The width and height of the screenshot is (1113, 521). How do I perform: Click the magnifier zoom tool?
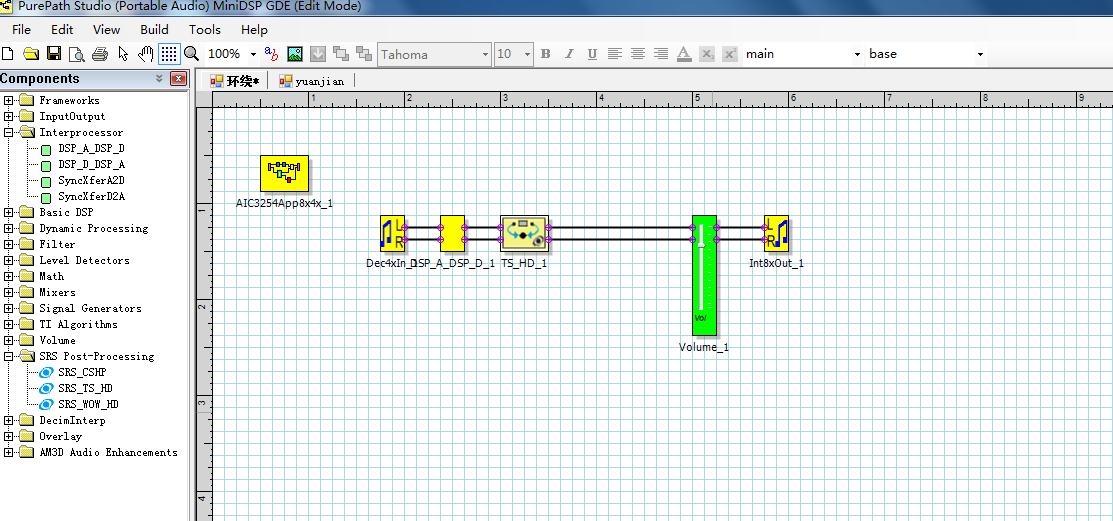point(192,54)
